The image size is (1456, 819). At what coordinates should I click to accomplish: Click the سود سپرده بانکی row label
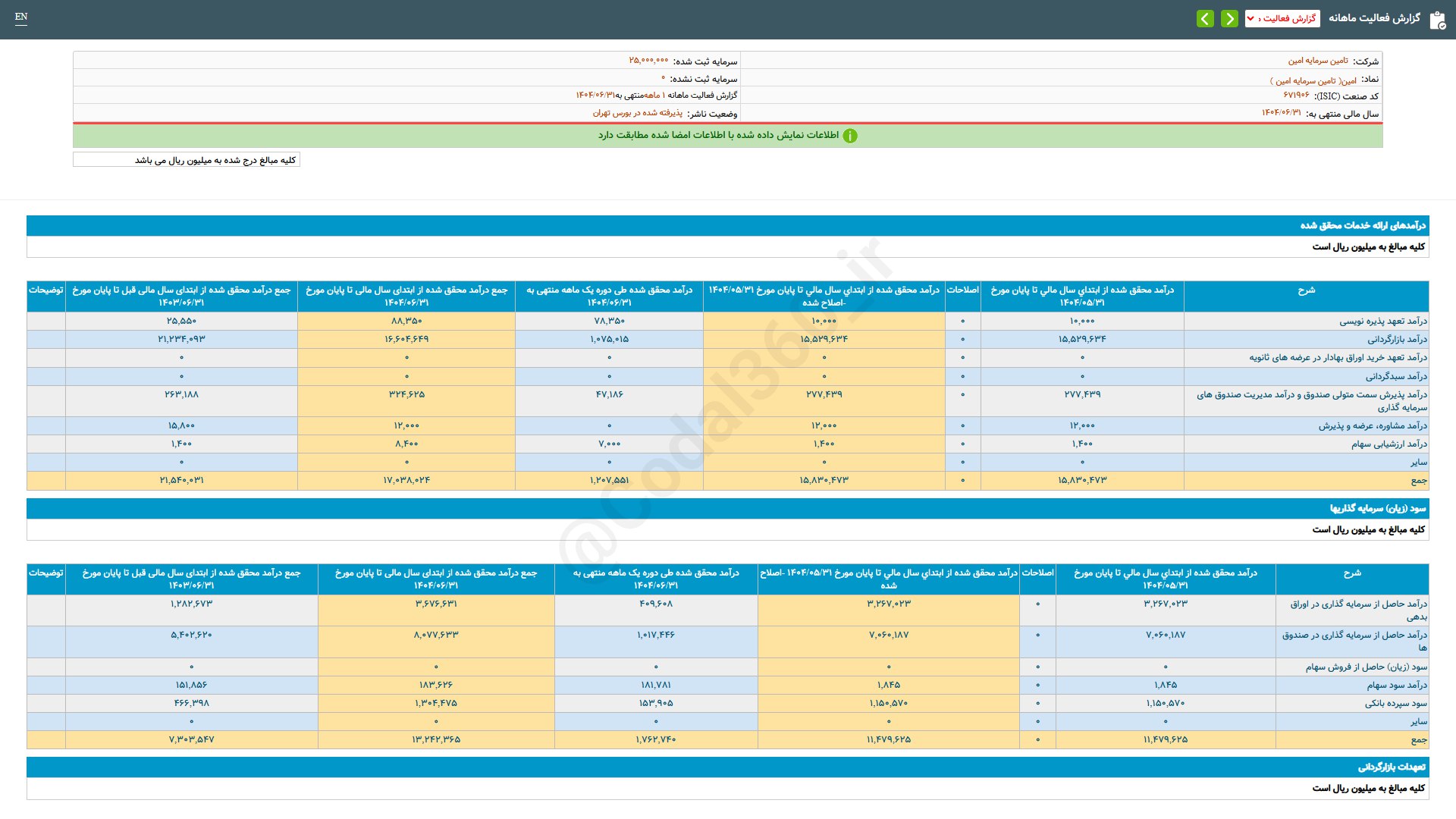(1395, 703)
